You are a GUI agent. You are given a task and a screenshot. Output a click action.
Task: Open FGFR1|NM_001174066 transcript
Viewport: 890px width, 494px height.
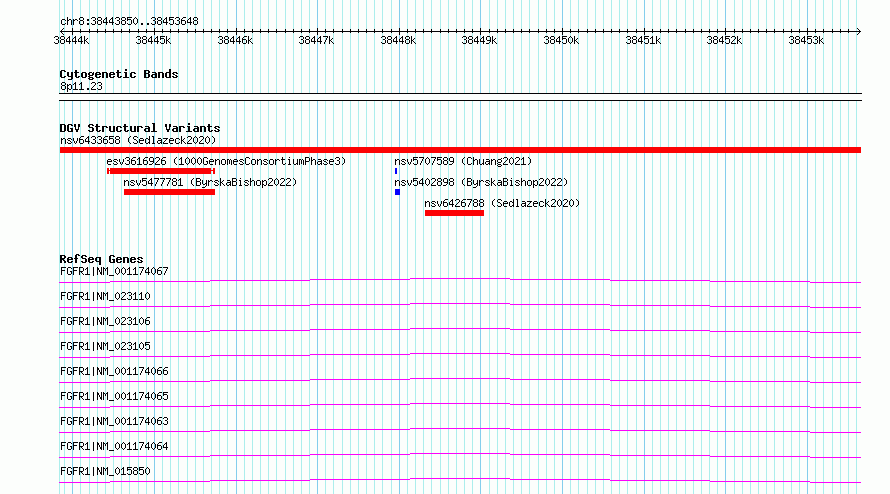pos(114,371)
